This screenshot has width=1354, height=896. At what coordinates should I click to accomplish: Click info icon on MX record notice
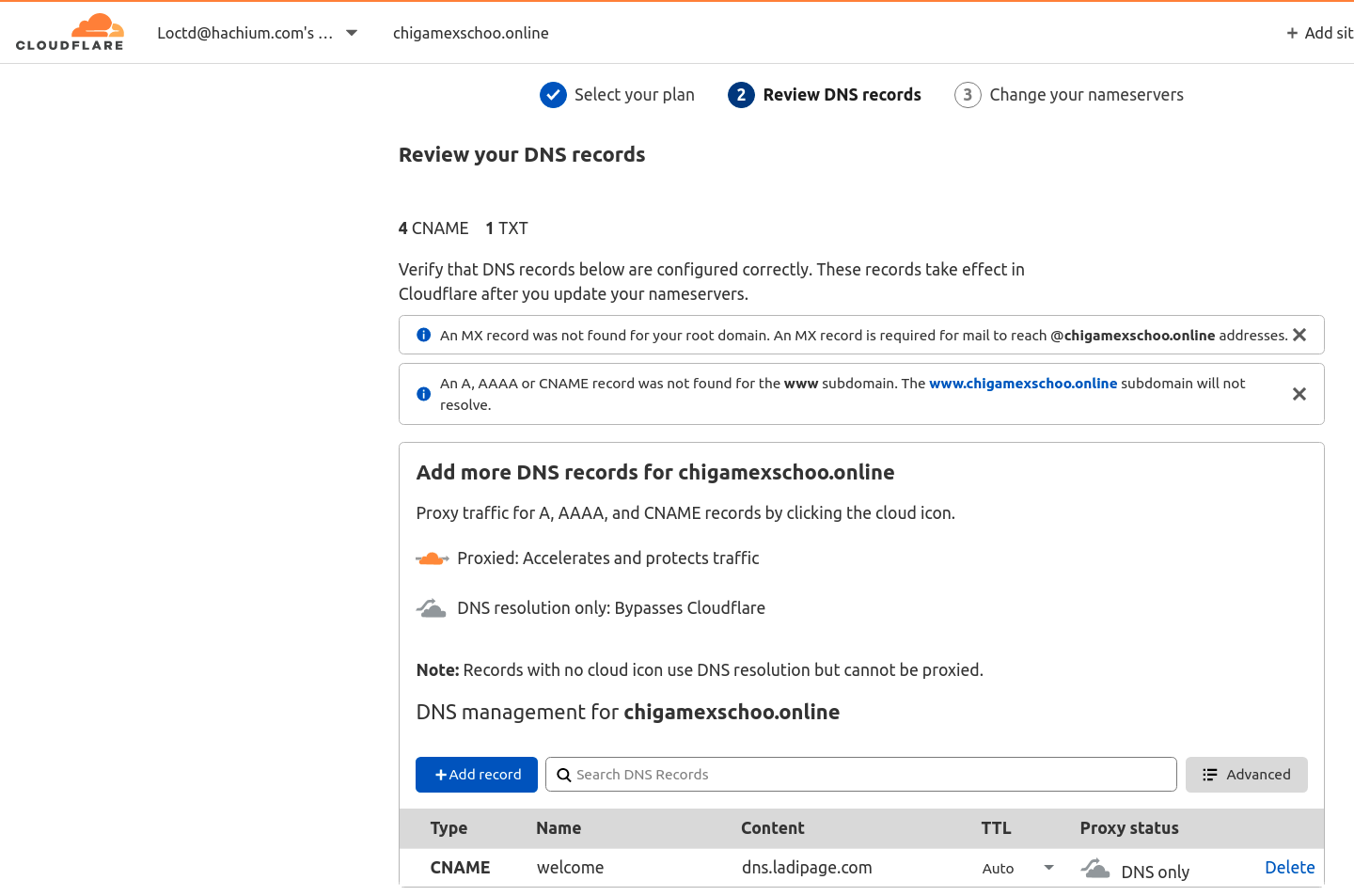click(424, 335)
